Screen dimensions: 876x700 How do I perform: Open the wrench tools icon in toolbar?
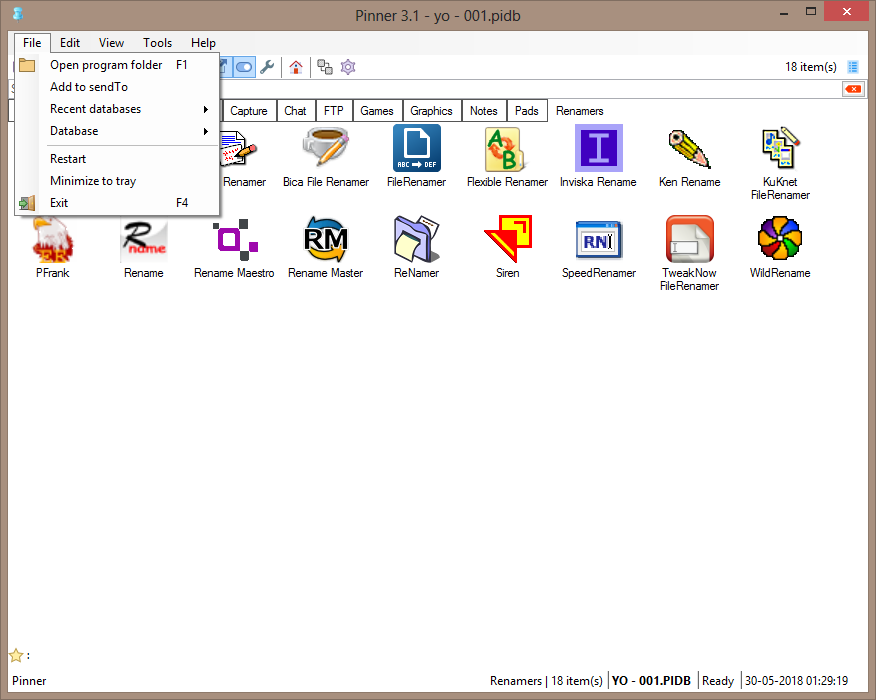point(267,67)
